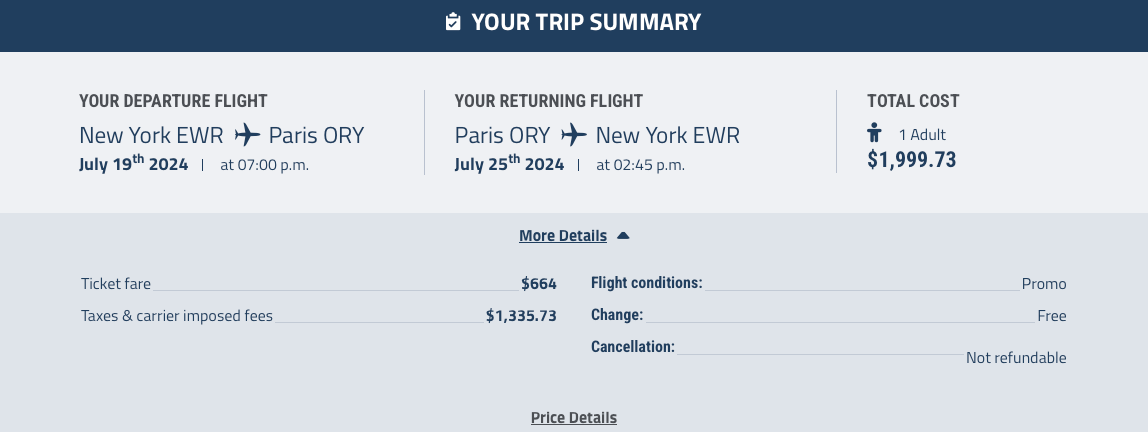
Task: Click the July 19th 2024 departure date
Action: pos(133,164)
